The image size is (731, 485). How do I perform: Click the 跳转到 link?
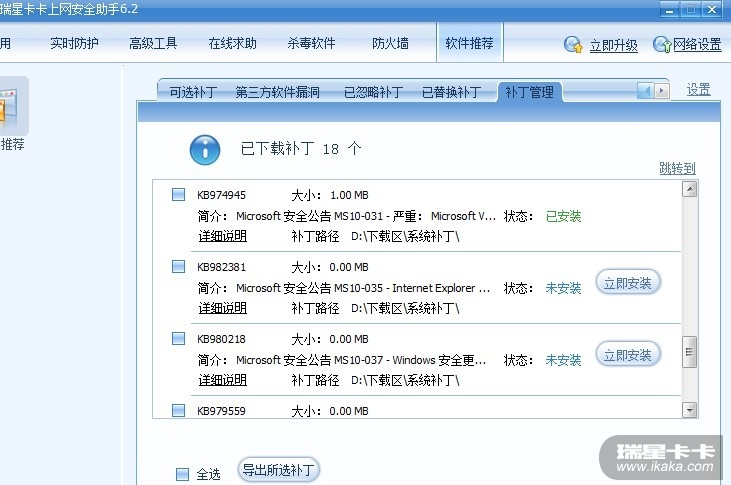(677, 168)
